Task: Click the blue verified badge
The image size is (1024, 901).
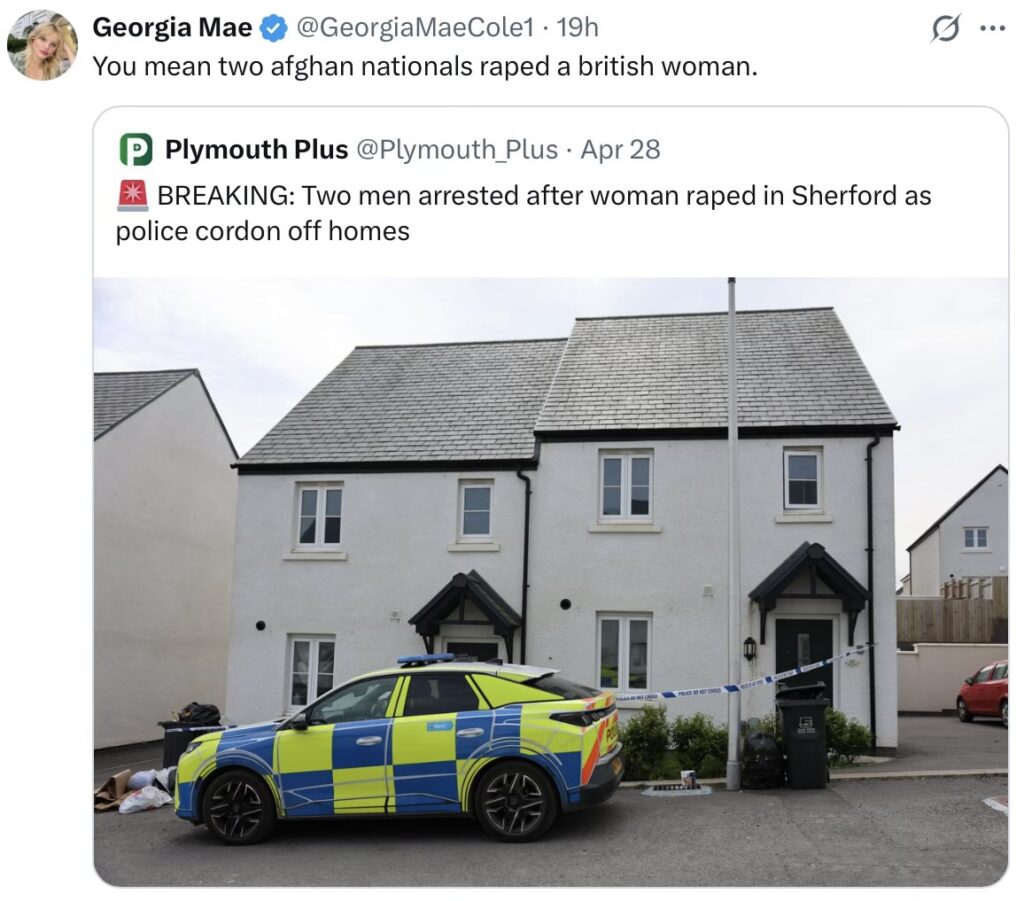Action: tap(274, 28)
